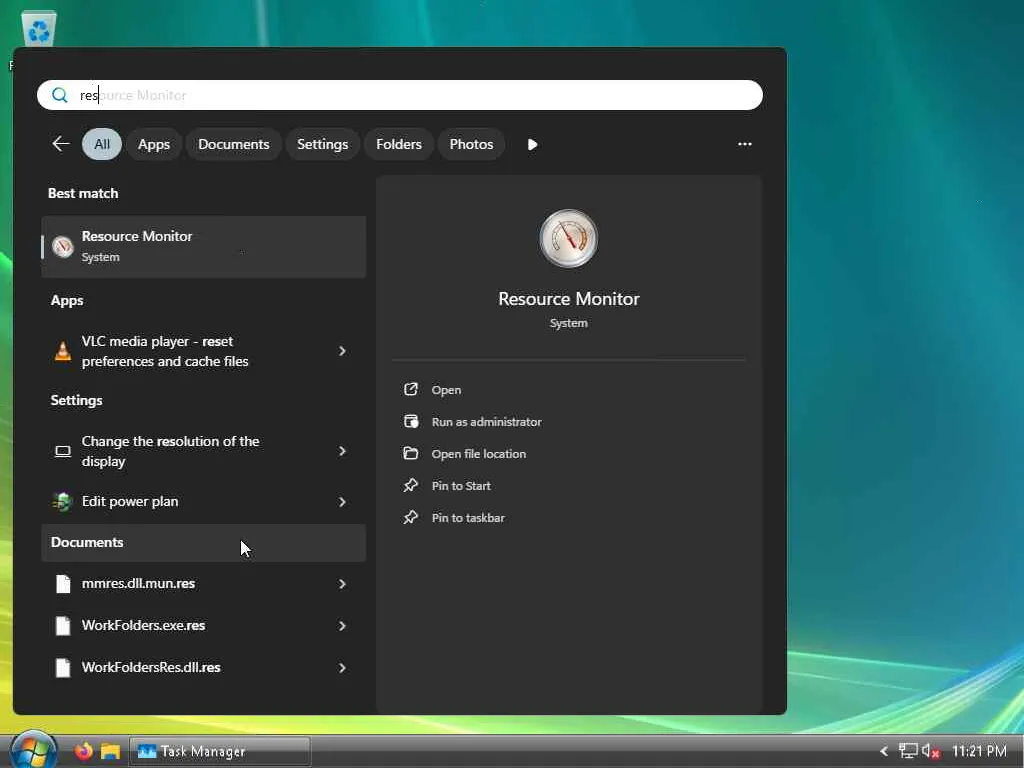Click Resource Monitor gauge icon in best match
This screenshot has width=1024, height=768.
click(63, 247)
